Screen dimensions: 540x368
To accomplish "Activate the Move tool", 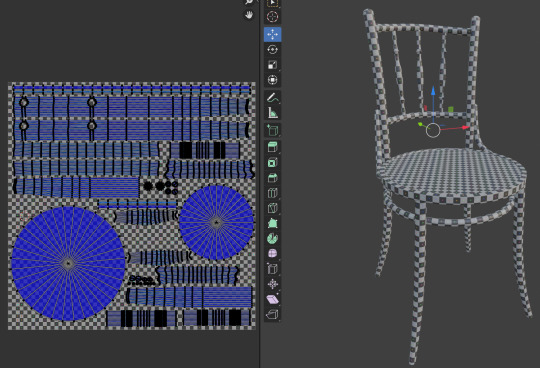I will pos(272,34).
